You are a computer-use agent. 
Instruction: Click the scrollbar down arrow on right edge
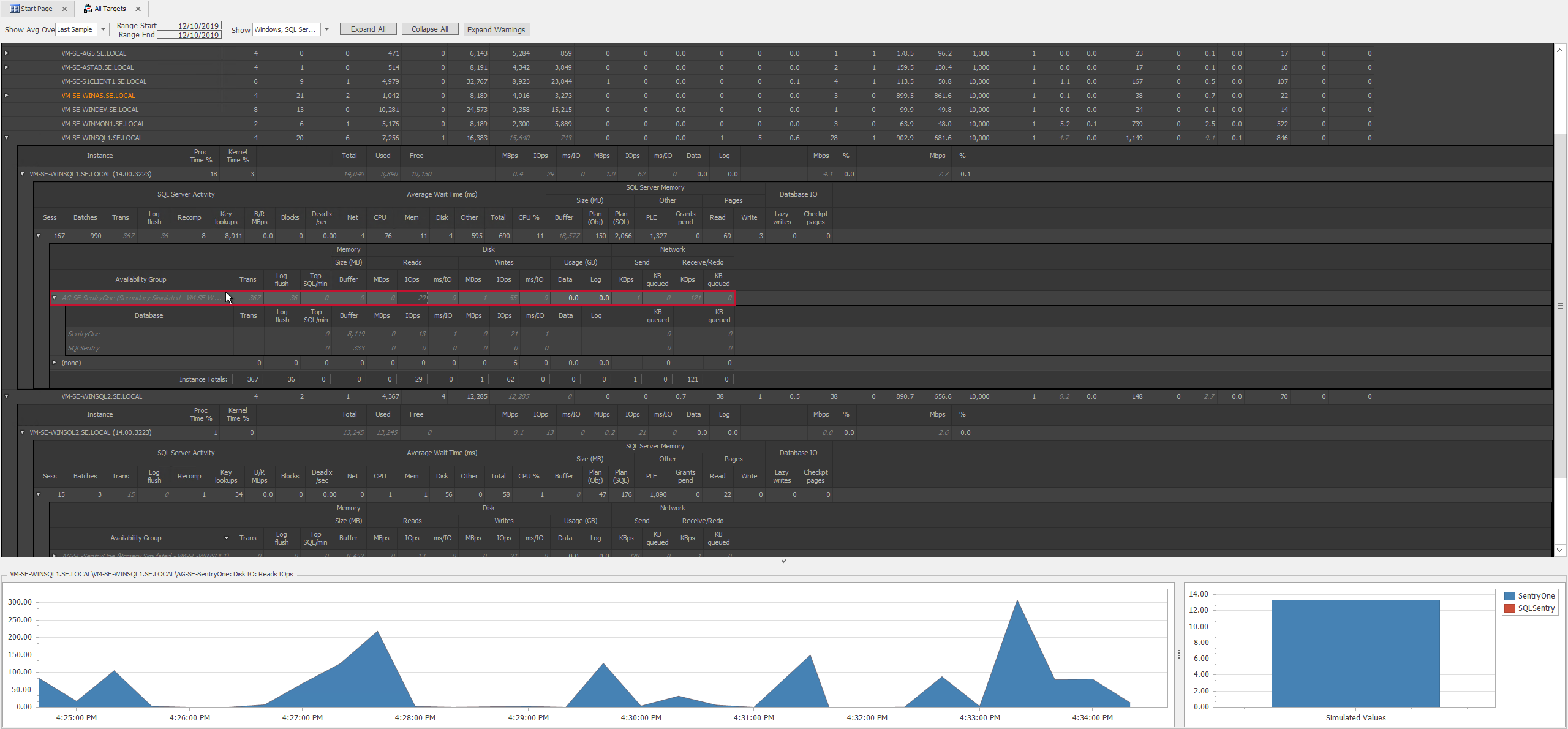pos(1559,550)
